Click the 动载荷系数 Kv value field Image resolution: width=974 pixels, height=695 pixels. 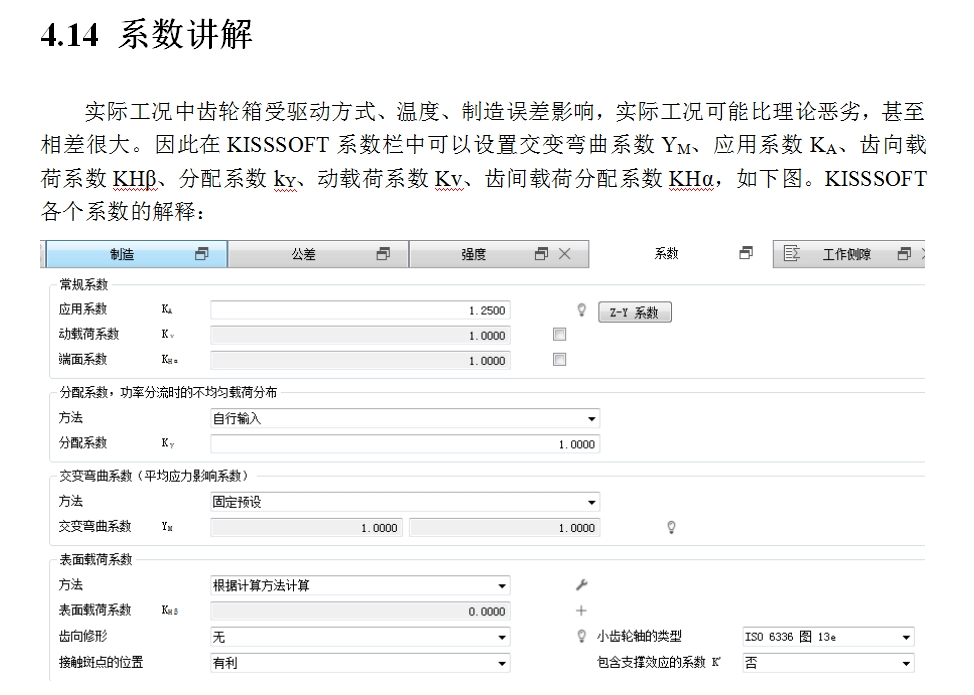[360, 335]
